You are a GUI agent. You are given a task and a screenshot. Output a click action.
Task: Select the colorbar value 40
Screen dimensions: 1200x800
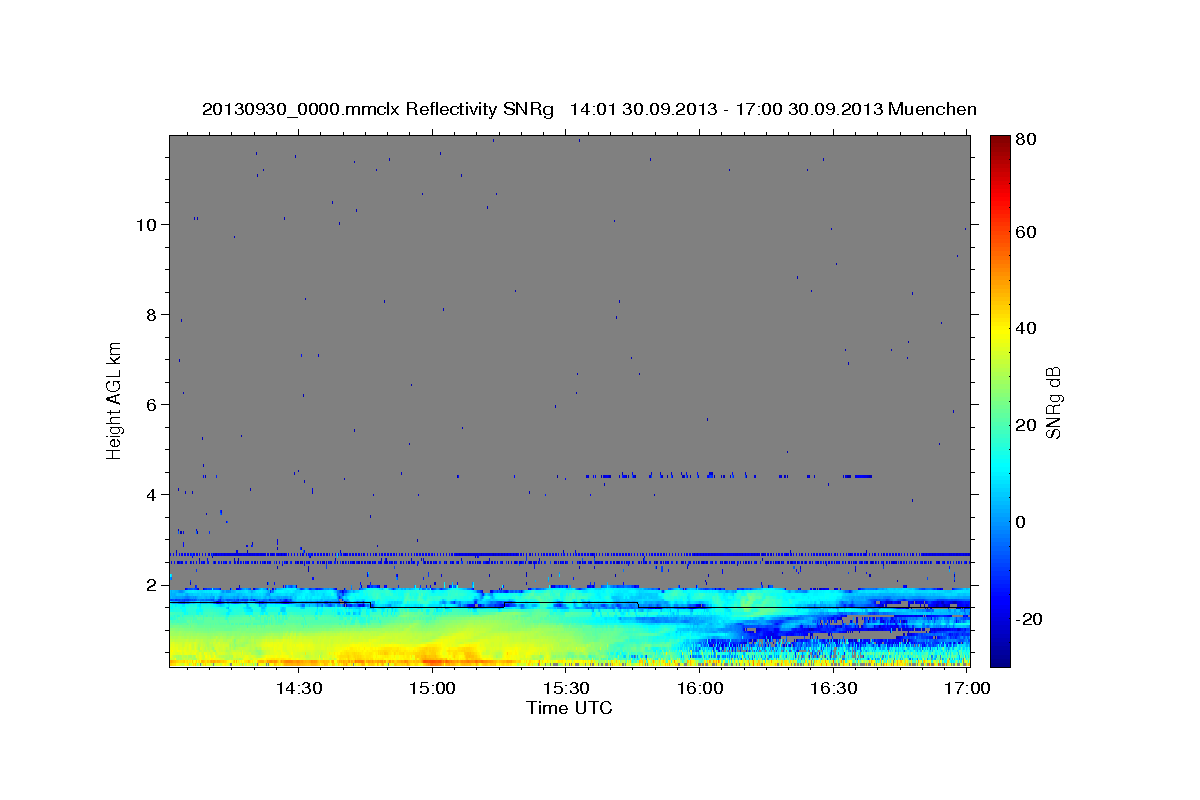pyautogui.click(x=1028, y=328)
